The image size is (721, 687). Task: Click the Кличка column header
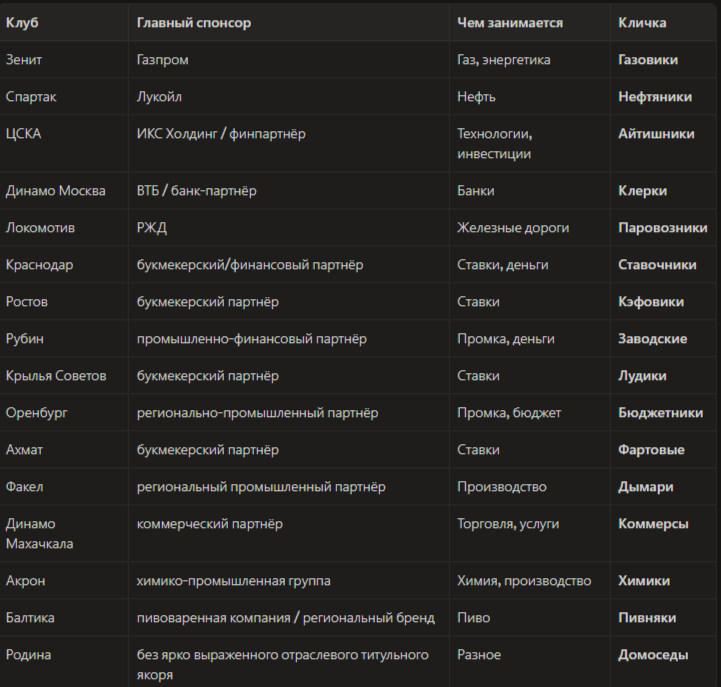click(642, 23)
